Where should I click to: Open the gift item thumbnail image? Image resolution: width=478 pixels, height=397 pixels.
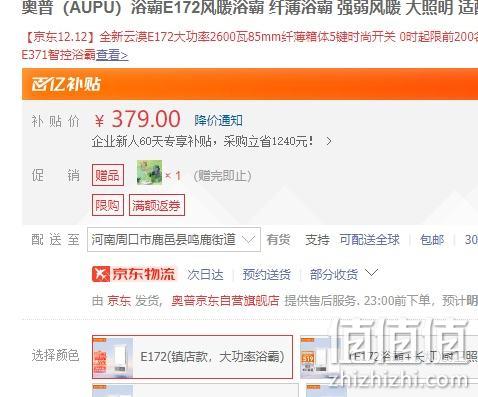[x=149, y=173]
